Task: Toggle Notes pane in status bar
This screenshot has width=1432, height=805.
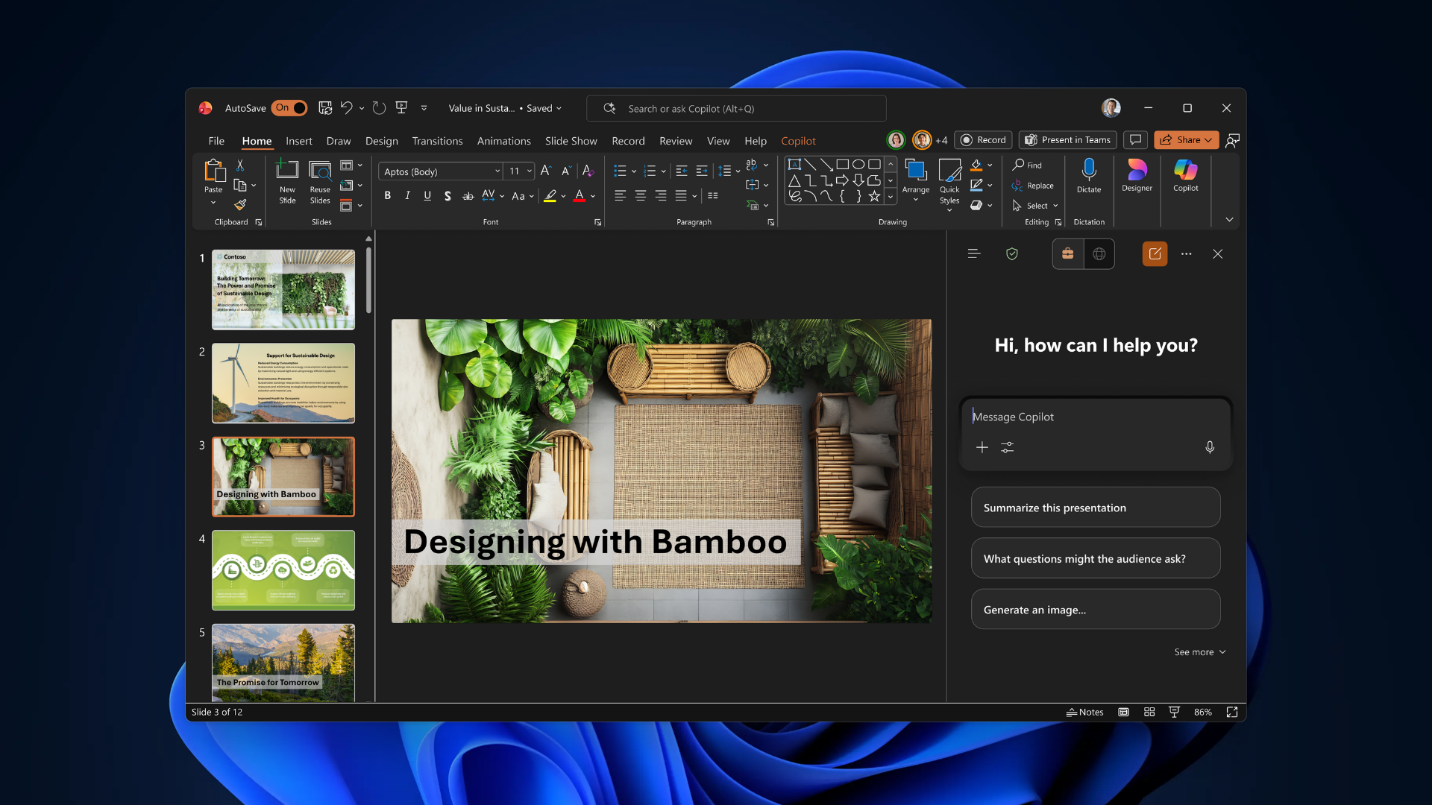Action: (1085, 712)
